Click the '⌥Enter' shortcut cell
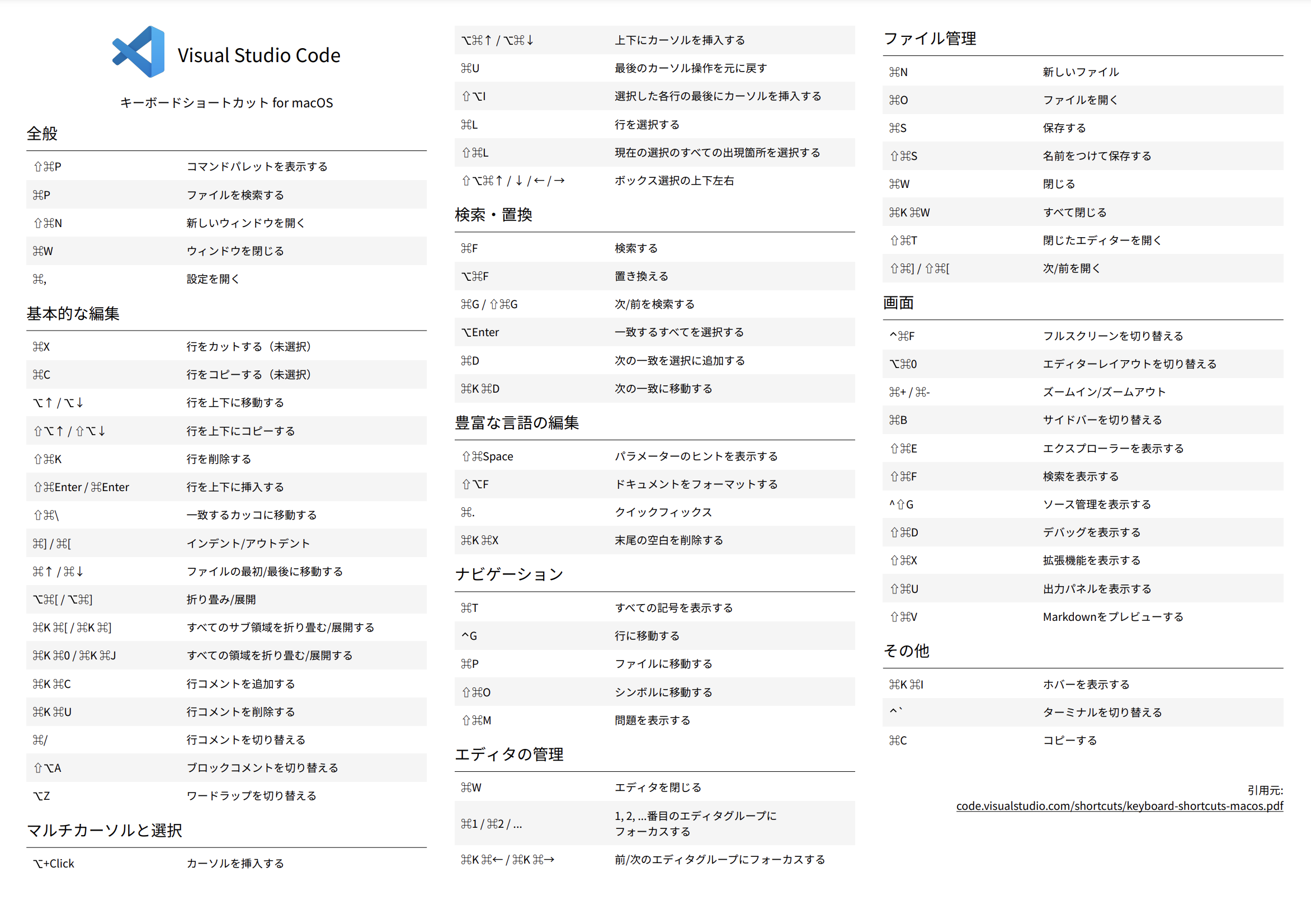 coord(480,332)
